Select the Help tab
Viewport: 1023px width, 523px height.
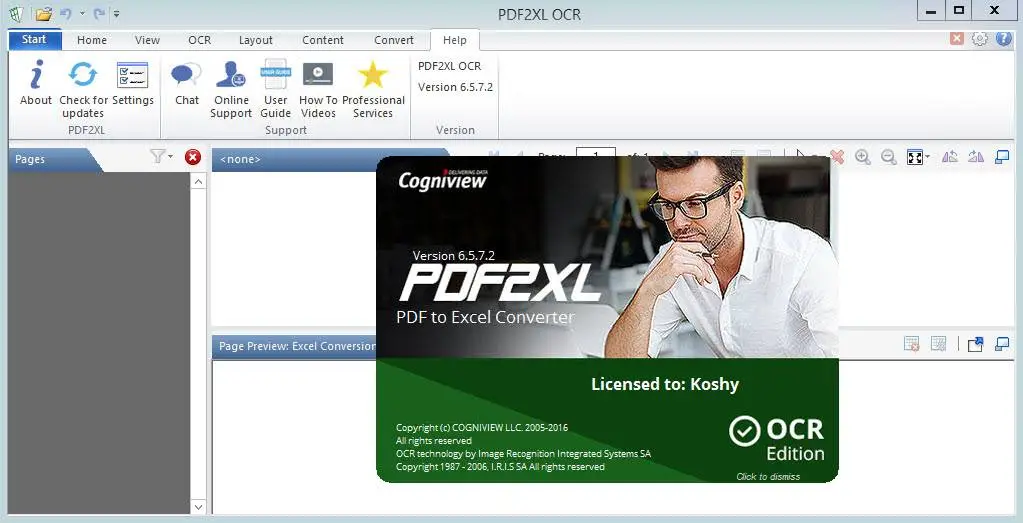click(x=455, y=40)
